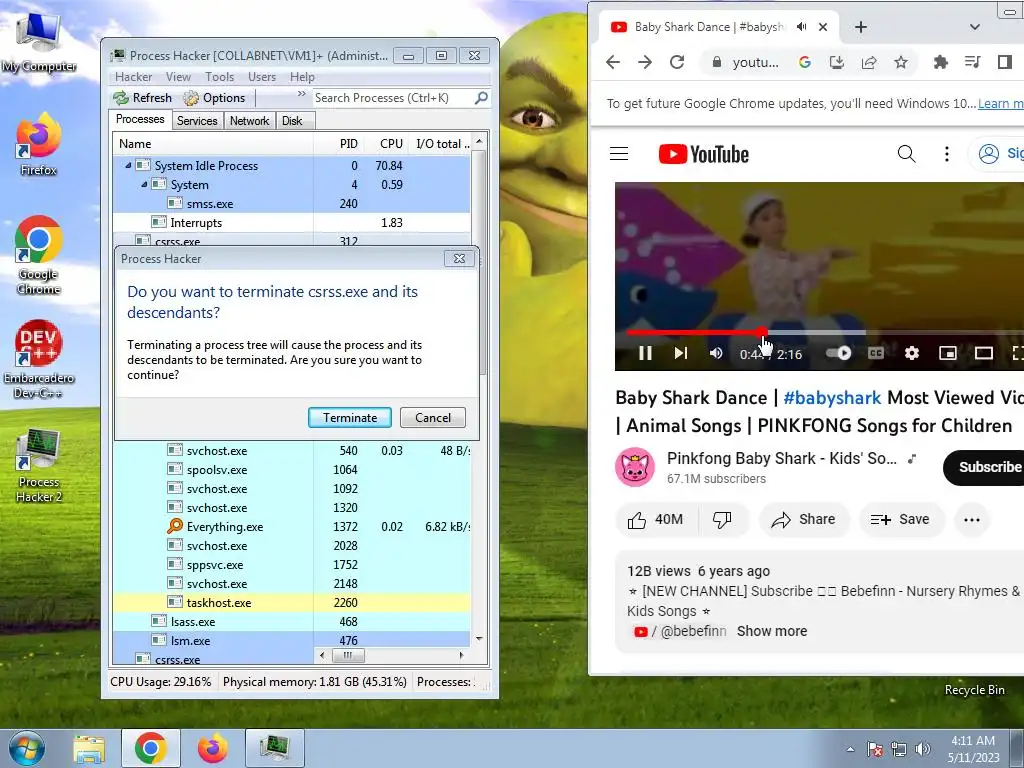Click the search magnifier icon in Process Hacker
The height and width of the screenshot is (768, 1024).
[481, 98]
